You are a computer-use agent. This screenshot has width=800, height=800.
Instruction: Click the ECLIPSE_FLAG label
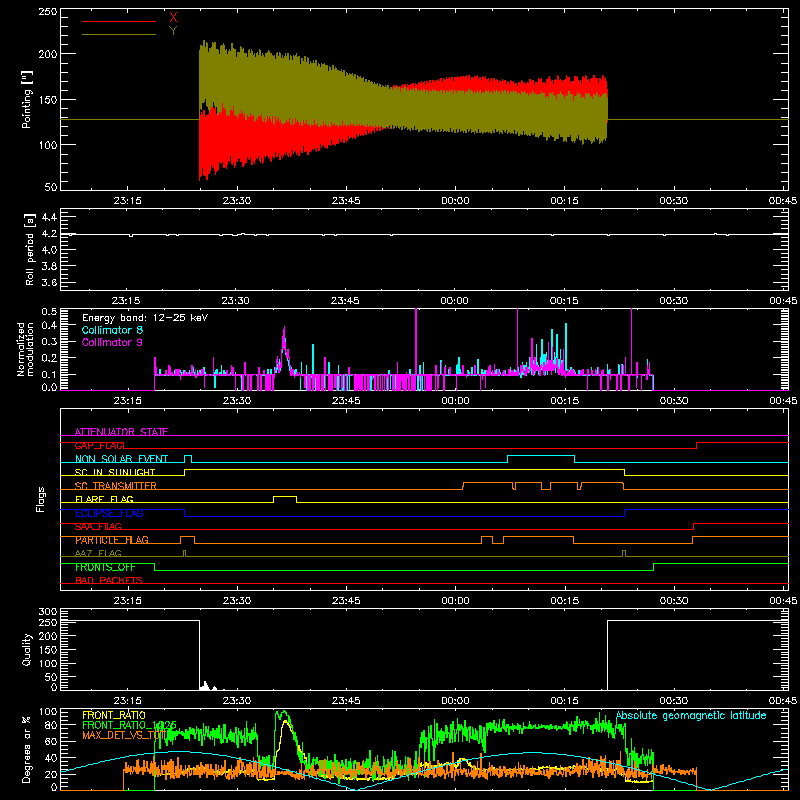pyautogui.click(x=109, y=513)
